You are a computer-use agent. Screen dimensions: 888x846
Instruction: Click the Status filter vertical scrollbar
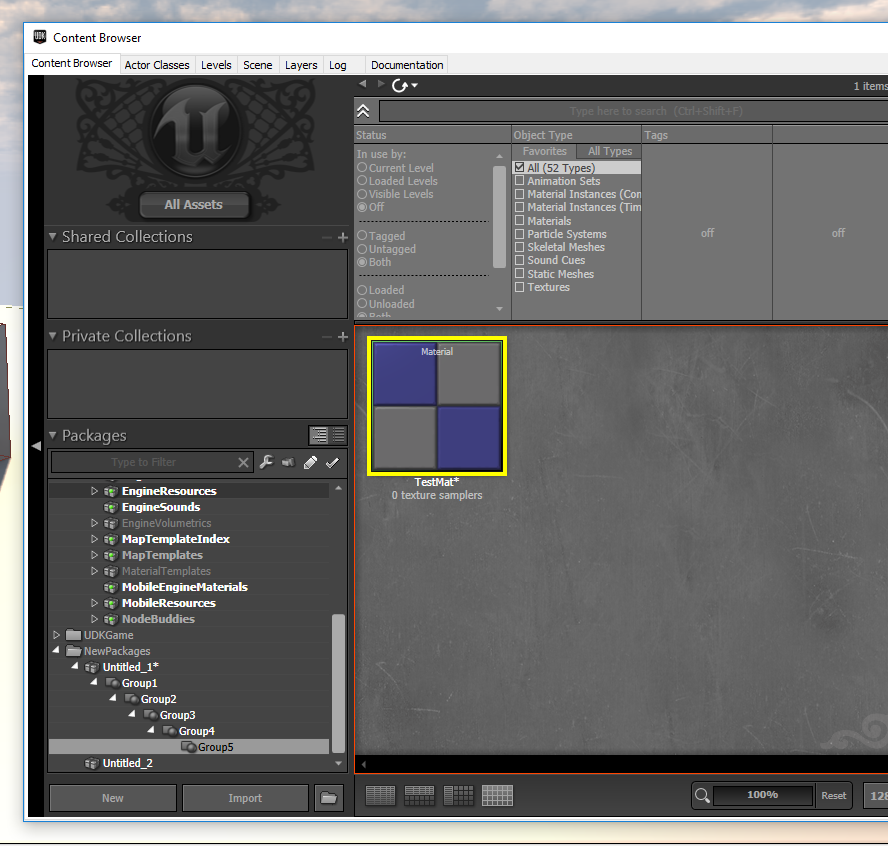click(x=499, y=217)
